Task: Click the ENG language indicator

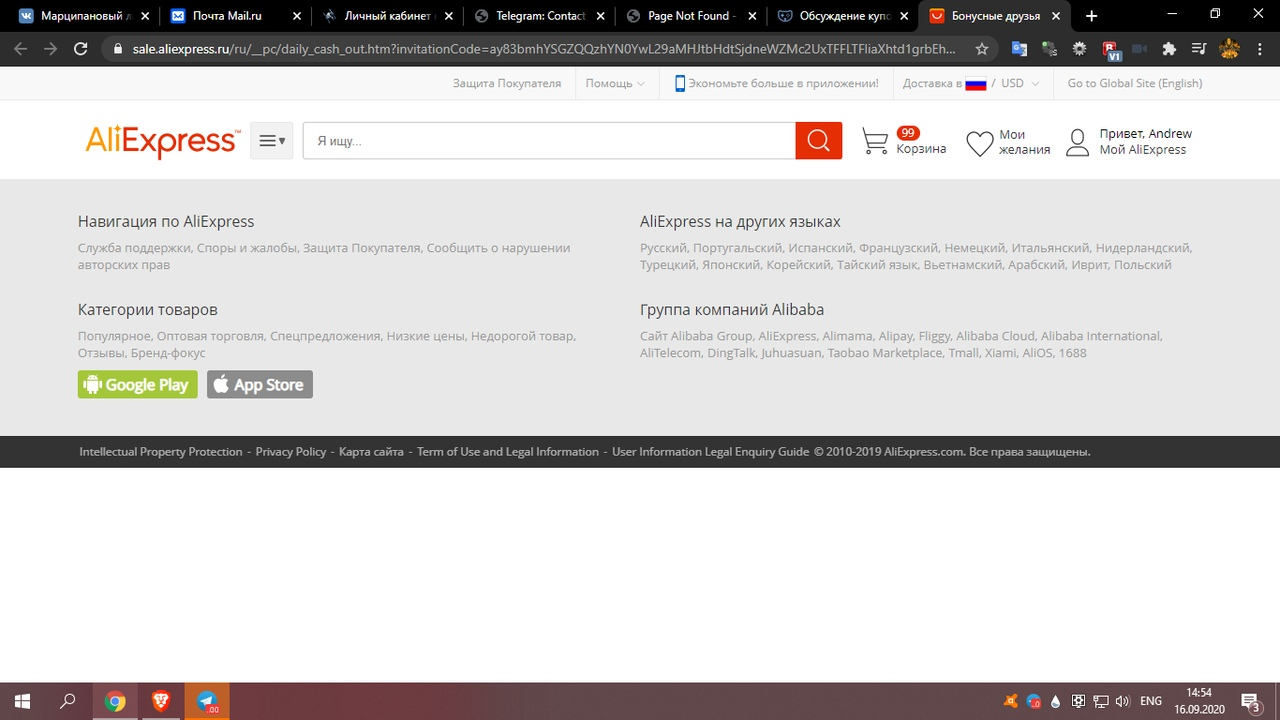Action: (x=1151, y=701)
